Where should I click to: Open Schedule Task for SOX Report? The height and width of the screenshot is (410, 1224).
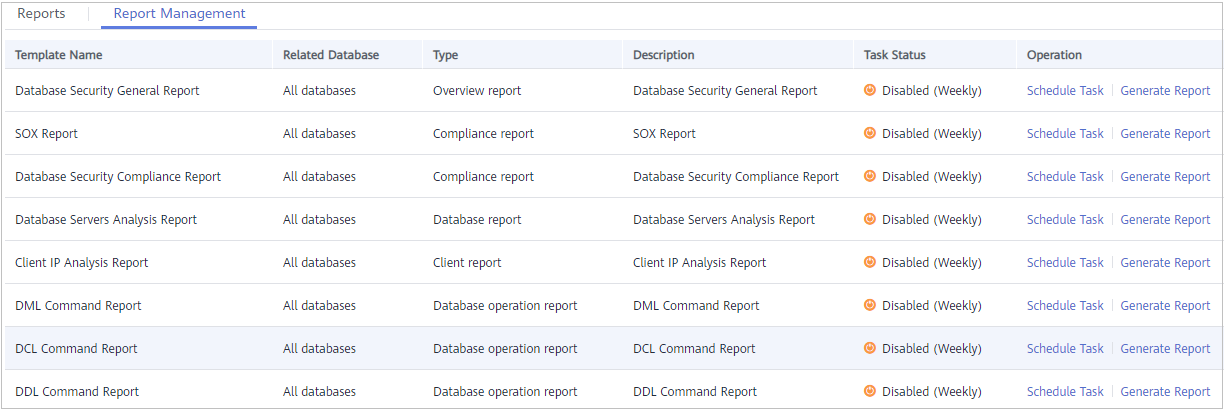[1065, 133]
